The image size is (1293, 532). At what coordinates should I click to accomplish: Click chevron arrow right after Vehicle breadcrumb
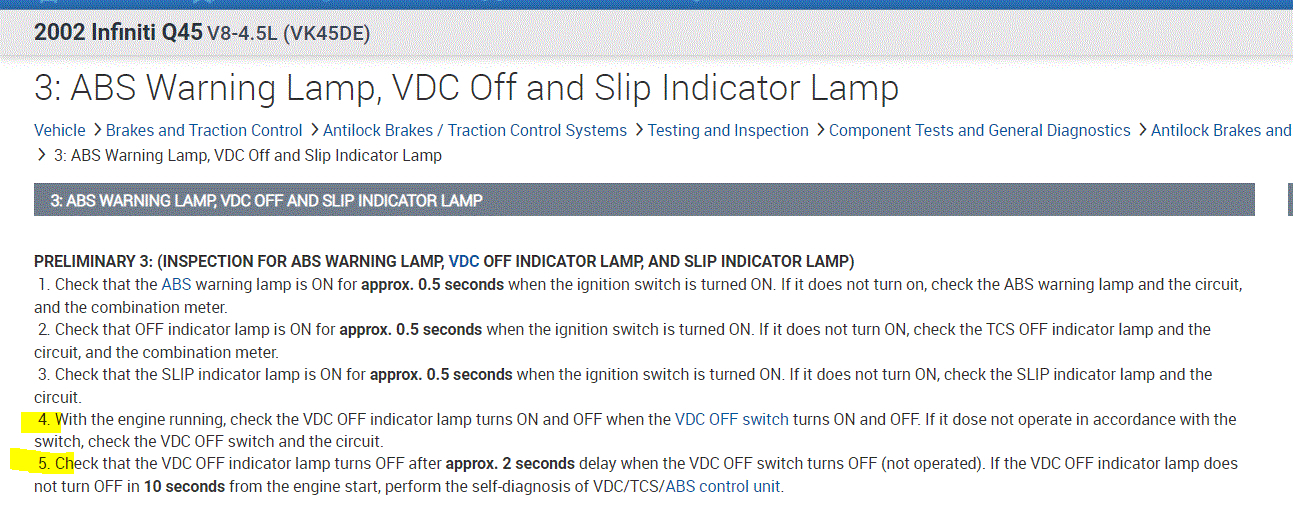tap(97, 130)
